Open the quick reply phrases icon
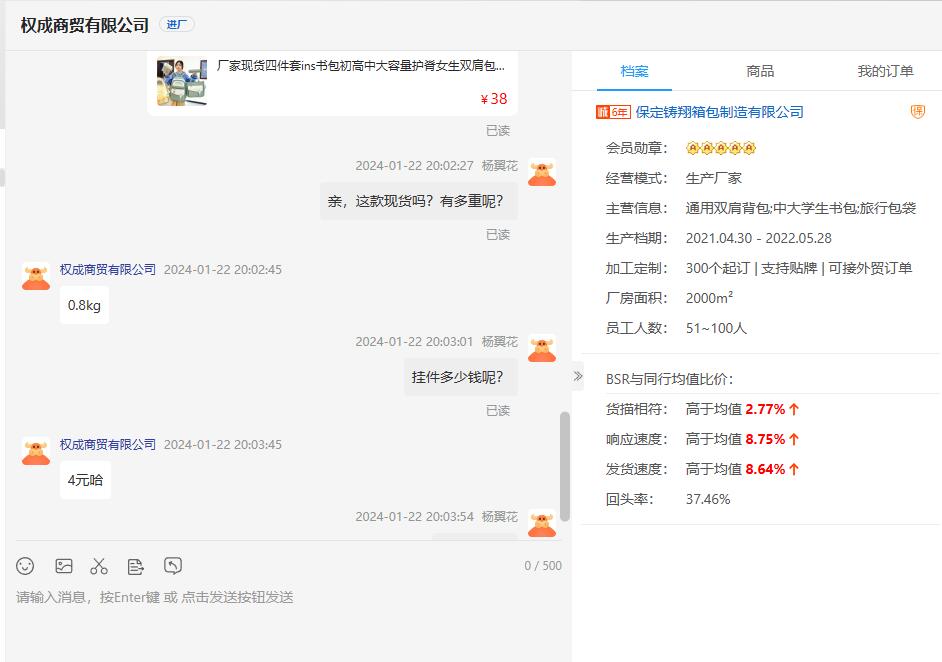Image resolution: width=942 pixels, height=662 pixels. click(x=136, y=566)
